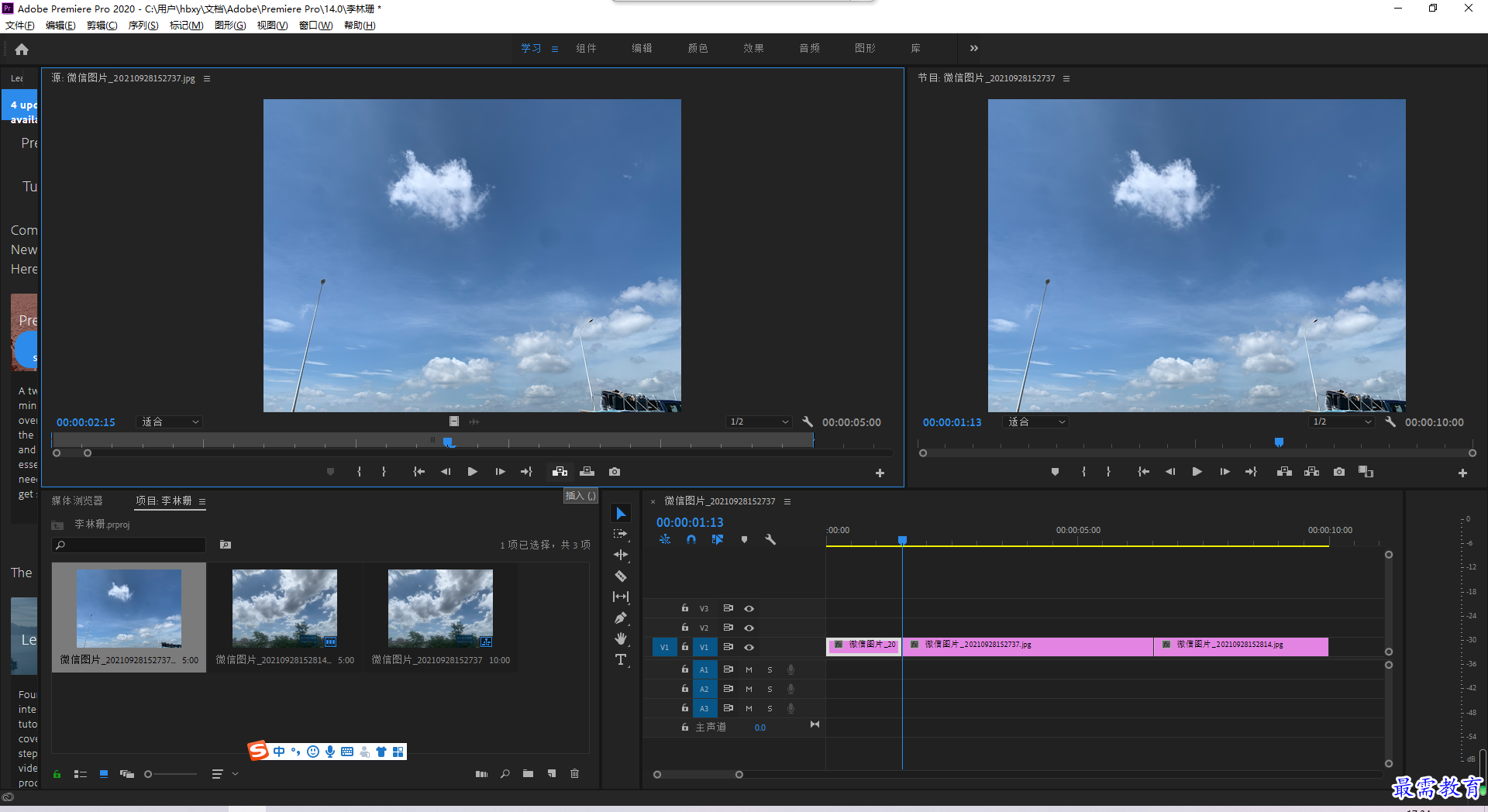The width and height of the screenshot is (1488, 812).
Task: Toggle Snap in timeline
Action: (x=691, y=539)
